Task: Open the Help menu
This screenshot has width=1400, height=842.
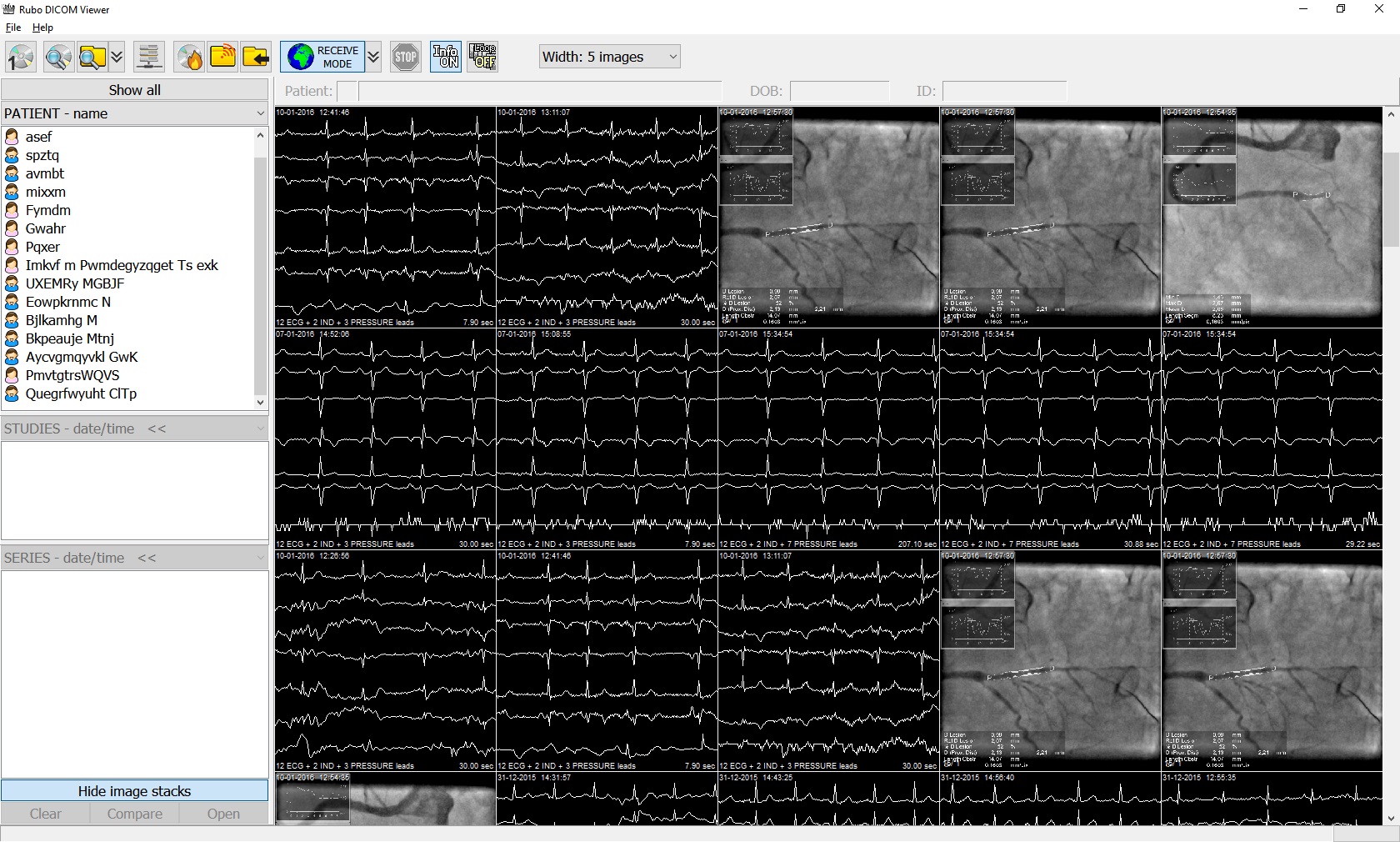Action: pyautogui.click(x=42, y=28)
